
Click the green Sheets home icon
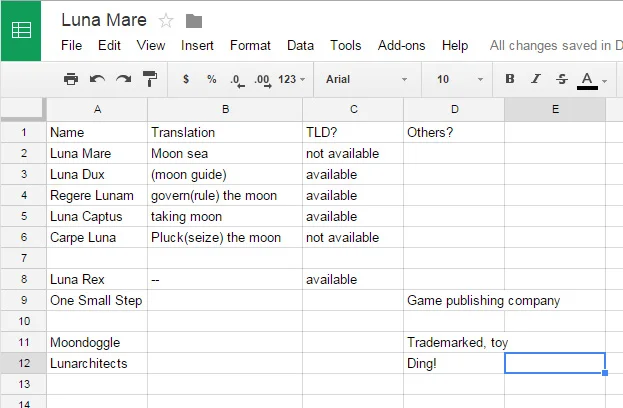(21, 31)
